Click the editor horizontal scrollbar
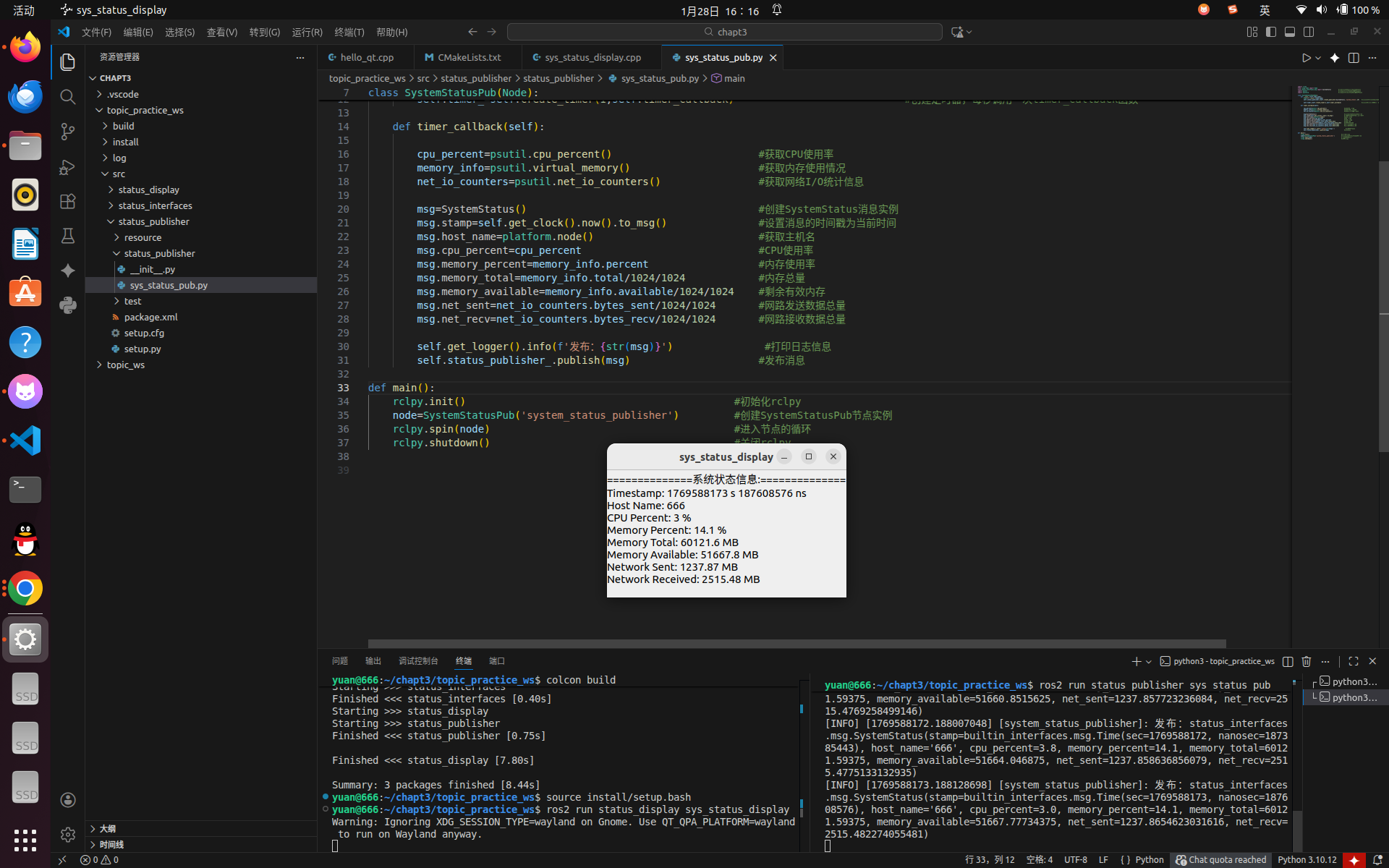This screenshot has height=868, width=1389. (797, 644)
